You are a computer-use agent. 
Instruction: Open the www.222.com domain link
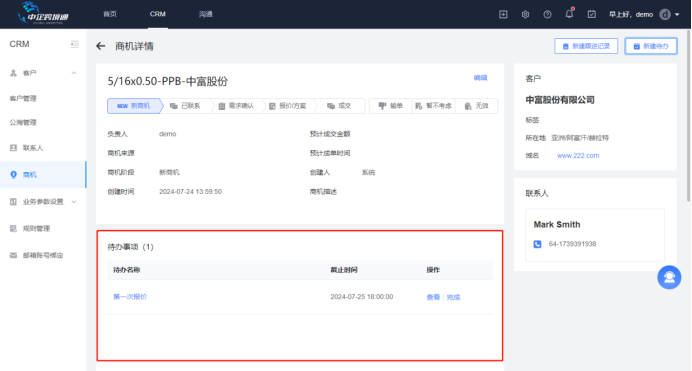(x=578, y=156)
